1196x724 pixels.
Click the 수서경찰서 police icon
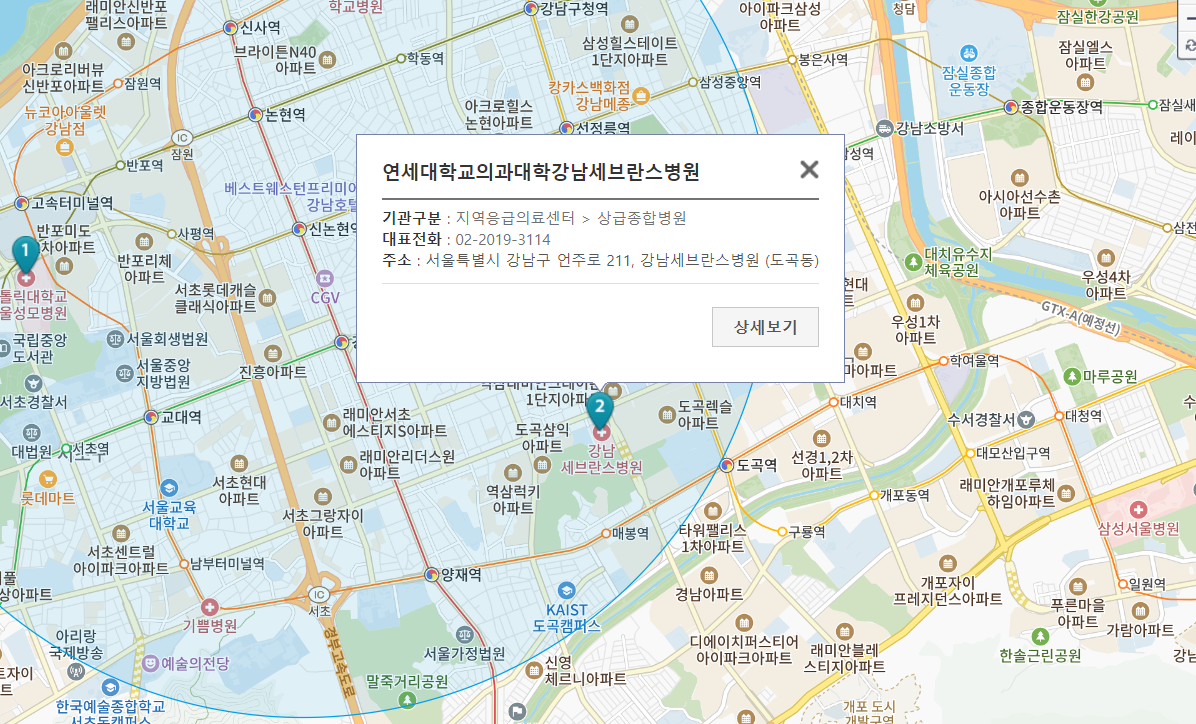pos(1027,419)
